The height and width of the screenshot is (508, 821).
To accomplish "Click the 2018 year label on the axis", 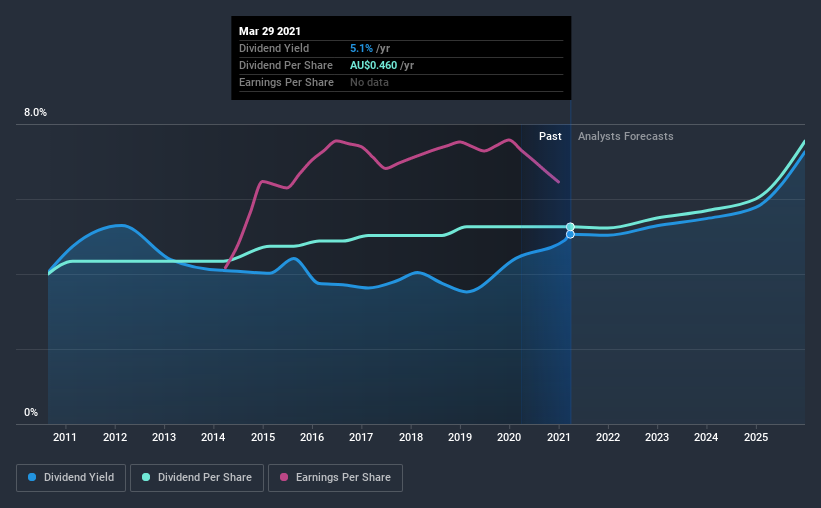I will [411, 437].
